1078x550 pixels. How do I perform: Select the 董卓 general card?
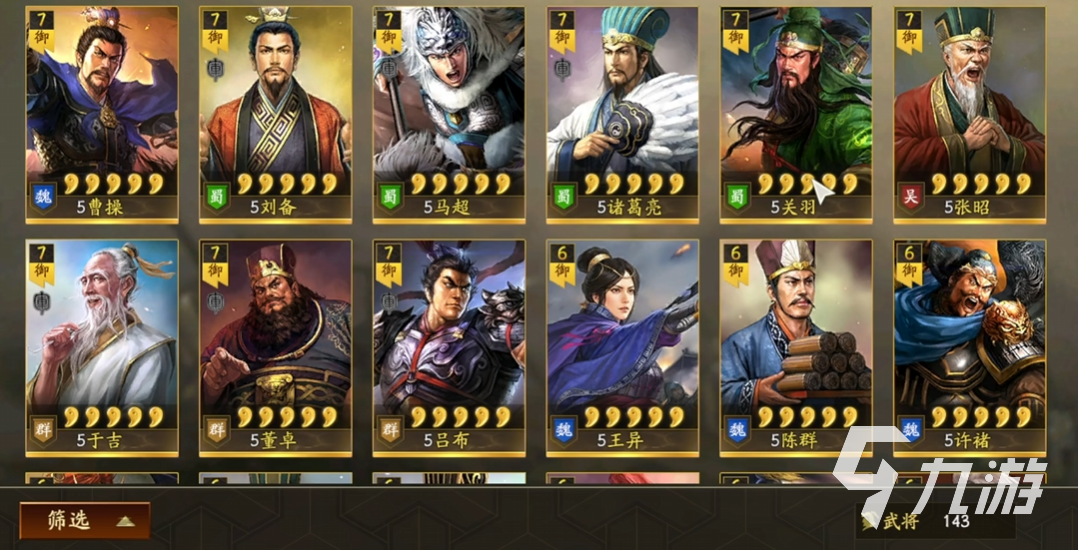click(x=275, y=348)
